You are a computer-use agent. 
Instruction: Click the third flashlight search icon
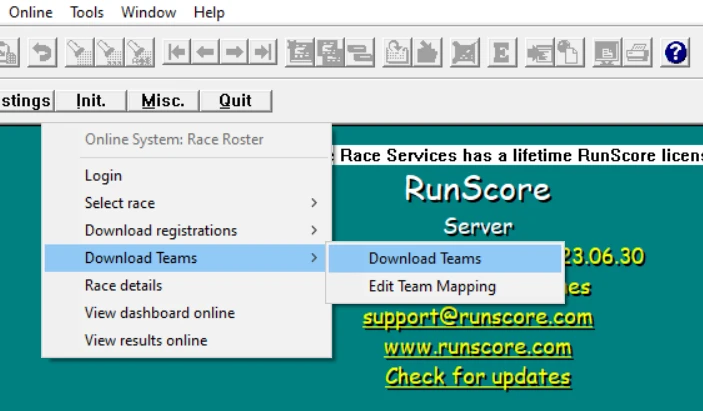tap(139, 53)
